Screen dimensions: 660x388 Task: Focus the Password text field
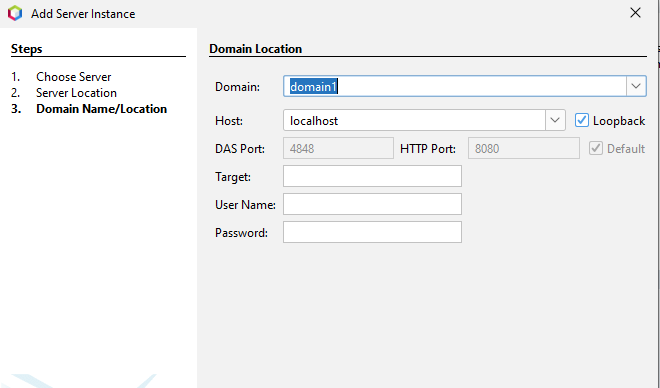coord(372,232)
